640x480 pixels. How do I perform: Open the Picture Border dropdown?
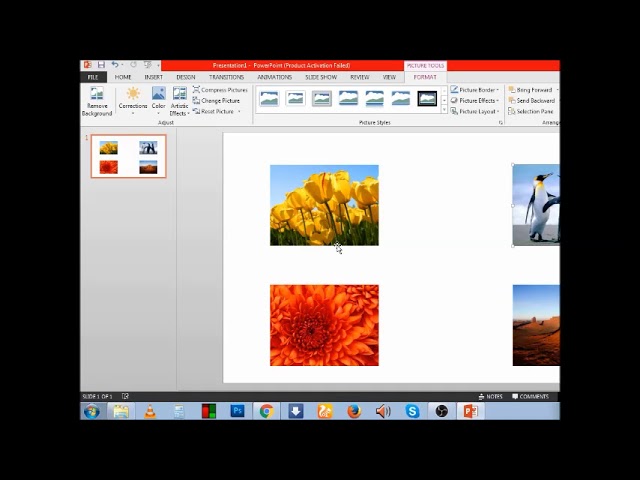point(475,90)
